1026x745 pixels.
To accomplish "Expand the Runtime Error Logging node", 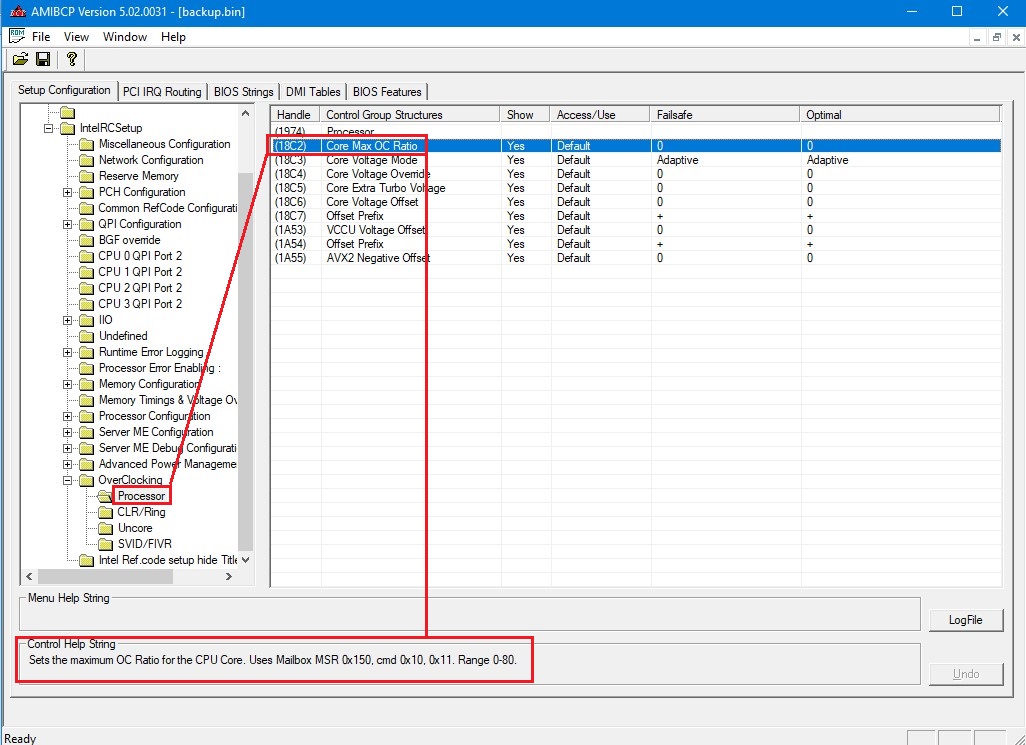I will [x=67, y=353].
